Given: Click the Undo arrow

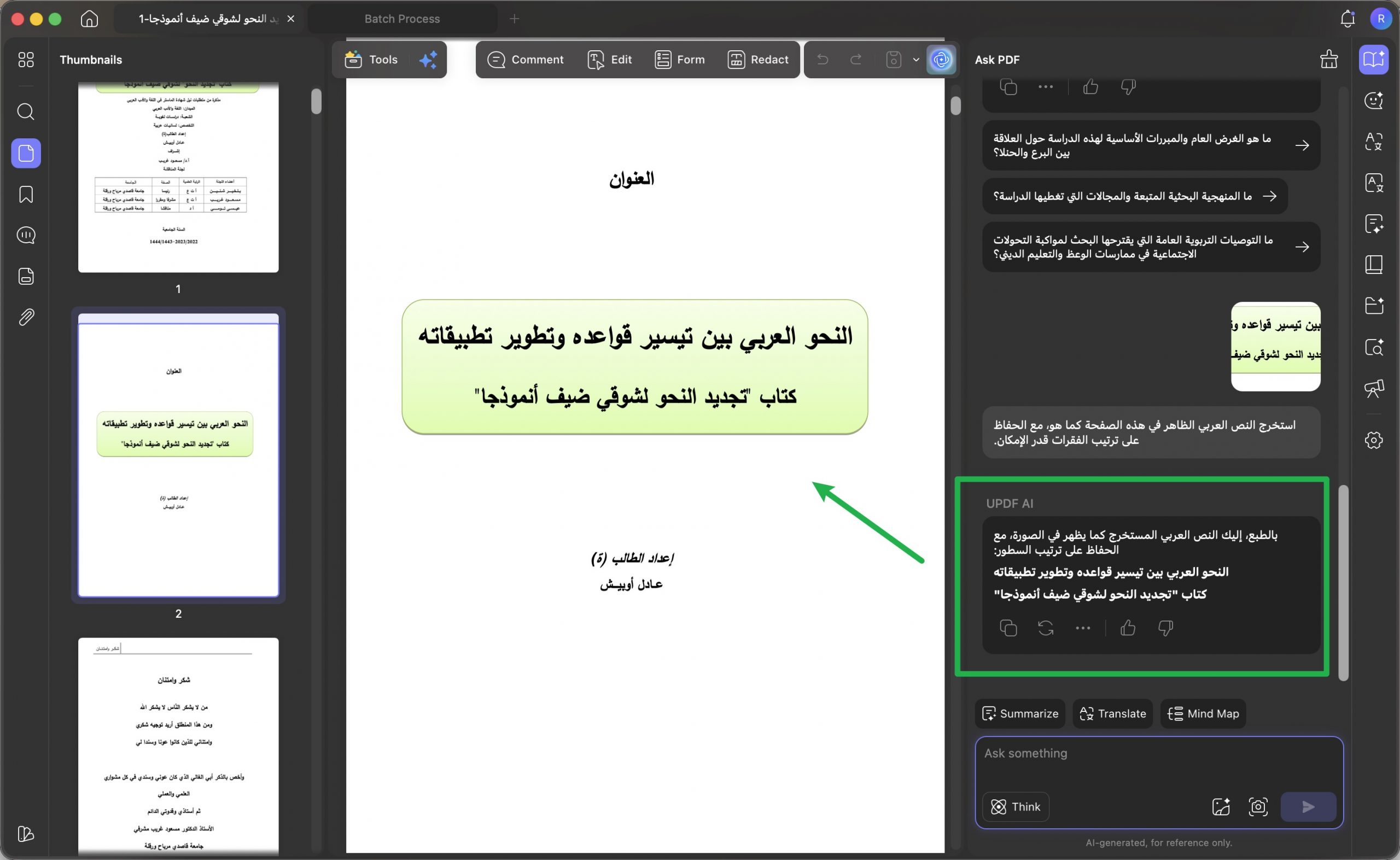Looking at the screenshot, I should point(822,59).
